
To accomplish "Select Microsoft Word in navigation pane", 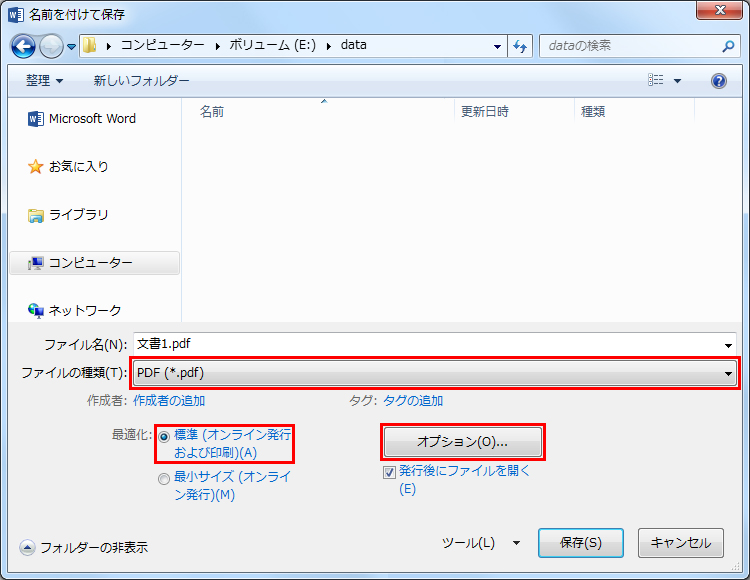I will 82,119.
